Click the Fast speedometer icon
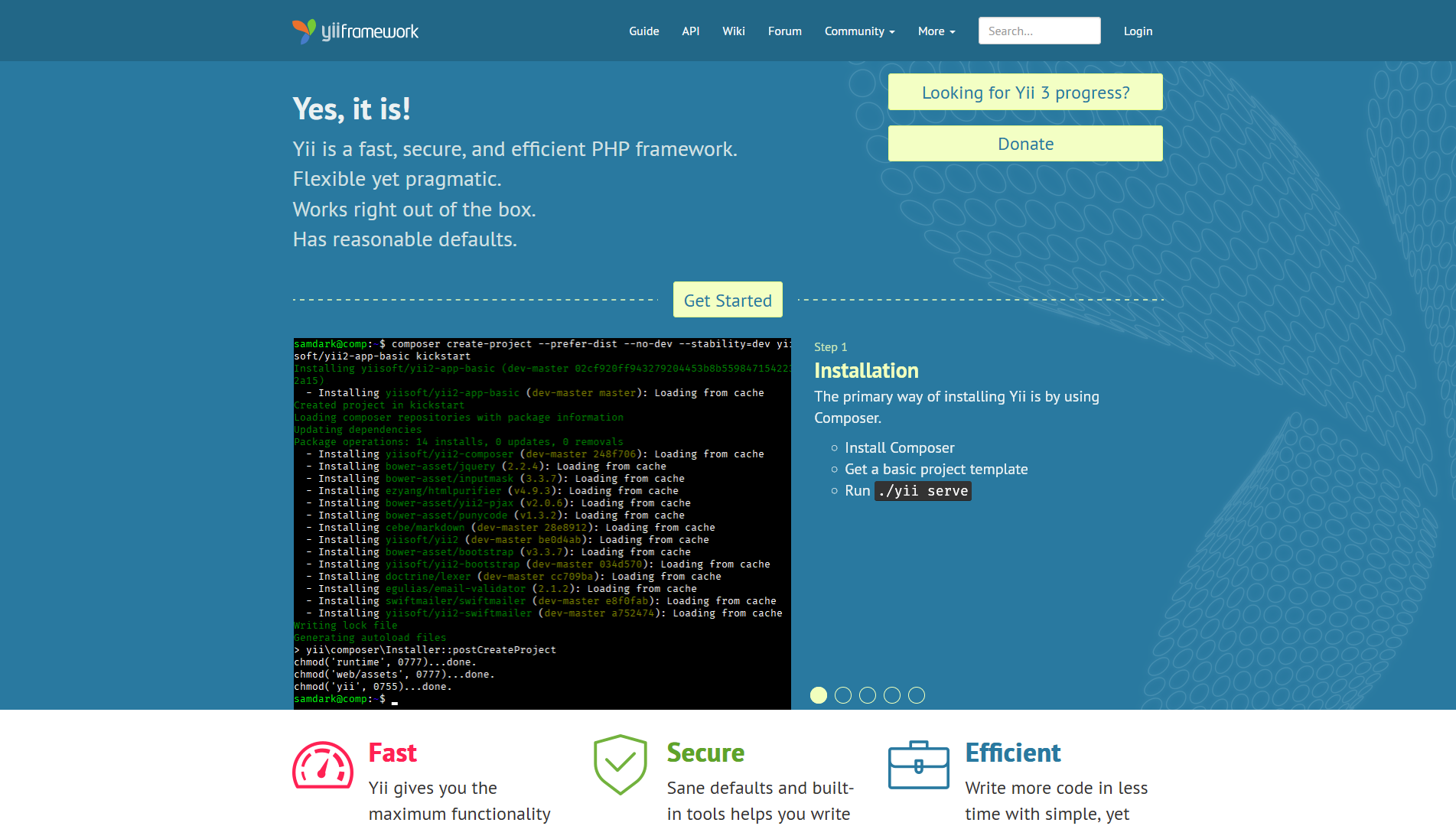Screen dimensions: 1456x826 point(323,765)
